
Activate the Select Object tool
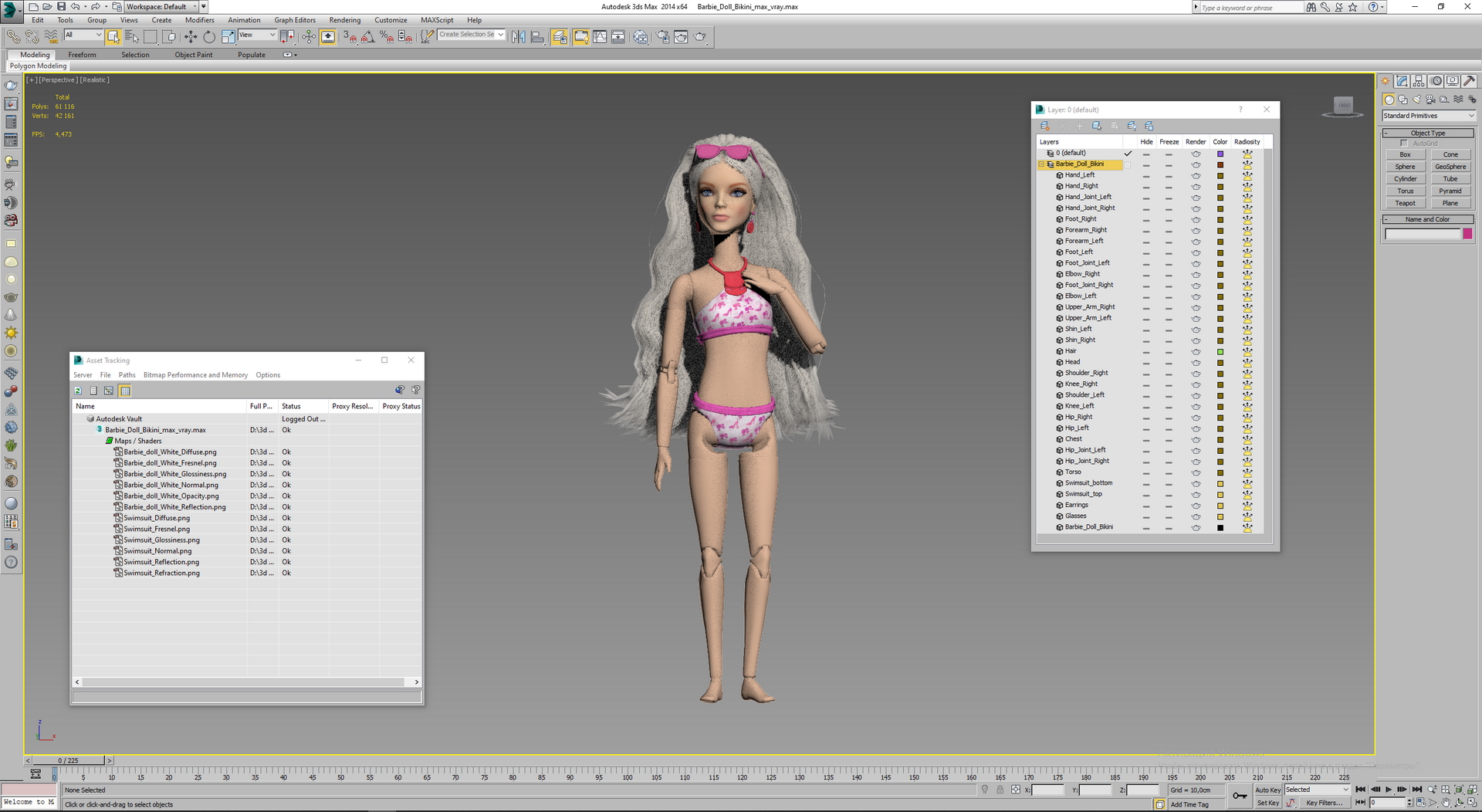[113, 36]
